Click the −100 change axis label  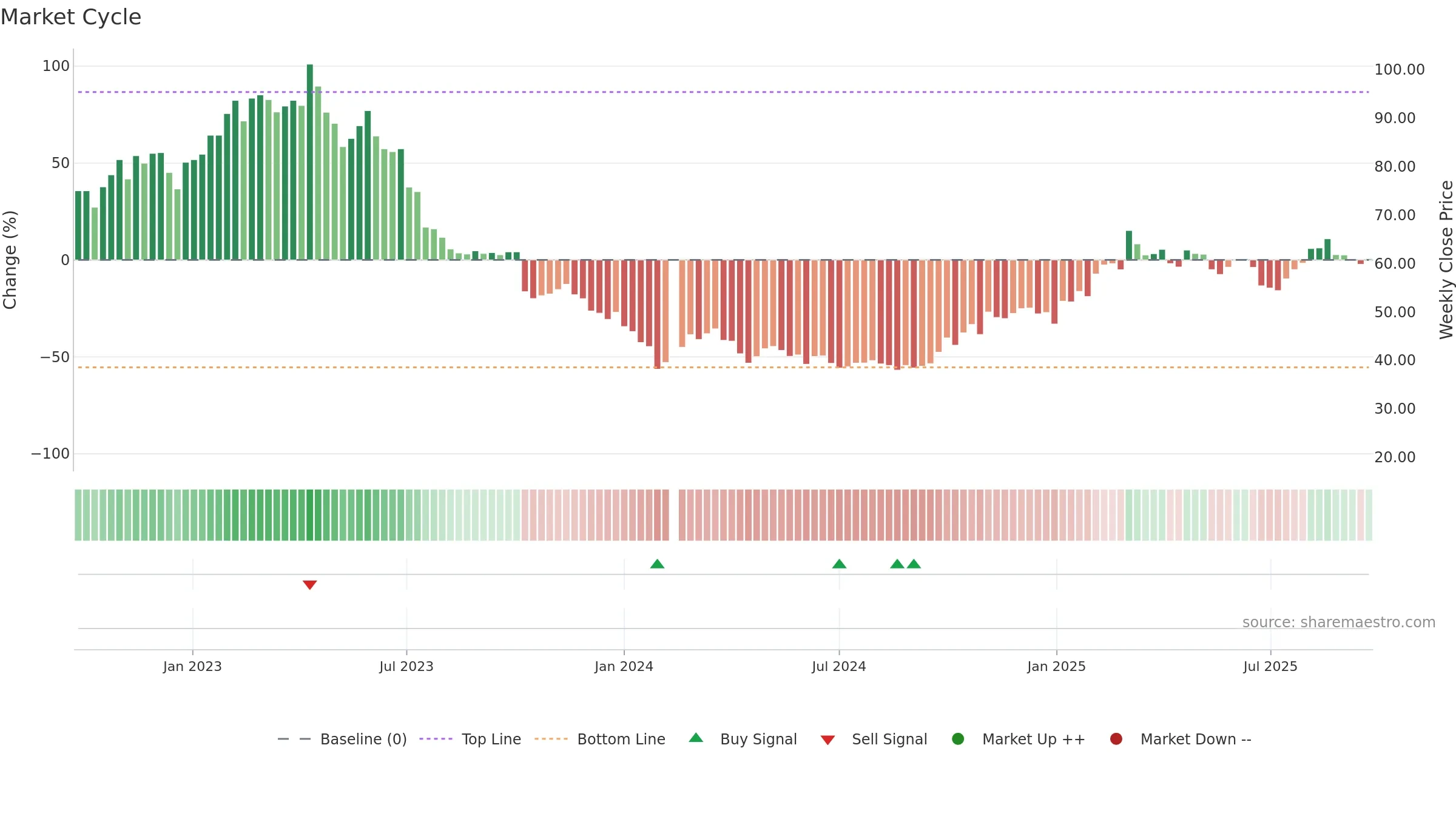coord(50,454)
